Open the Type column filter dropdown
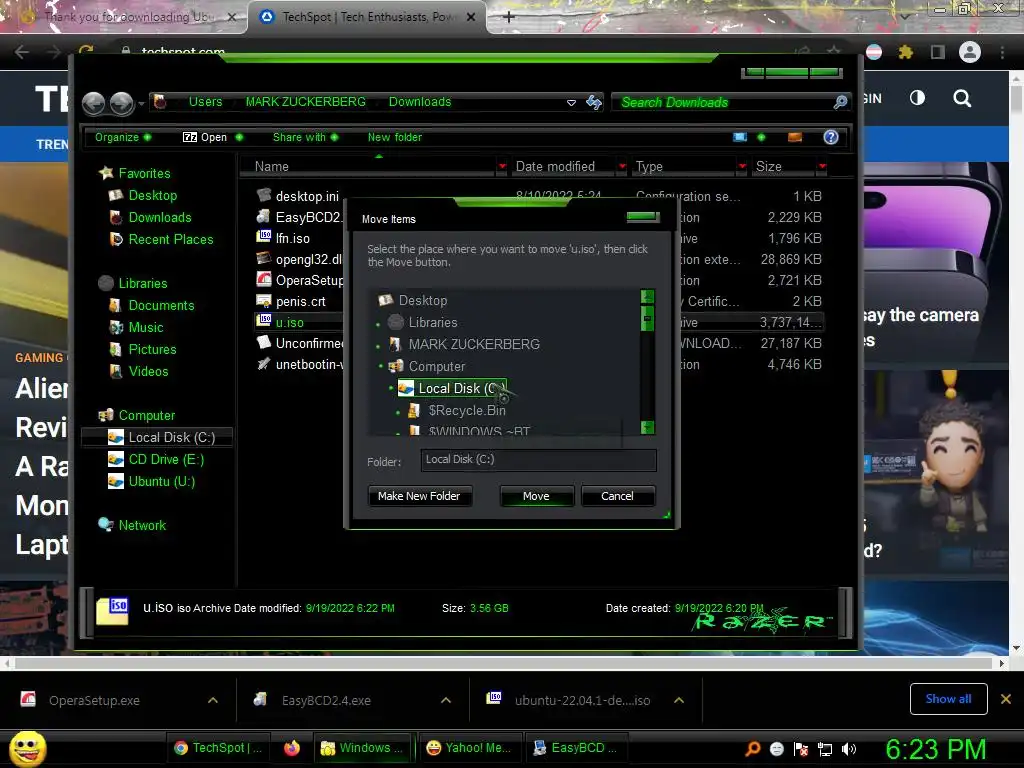The image size is (1024, 768). click(742, 167)
